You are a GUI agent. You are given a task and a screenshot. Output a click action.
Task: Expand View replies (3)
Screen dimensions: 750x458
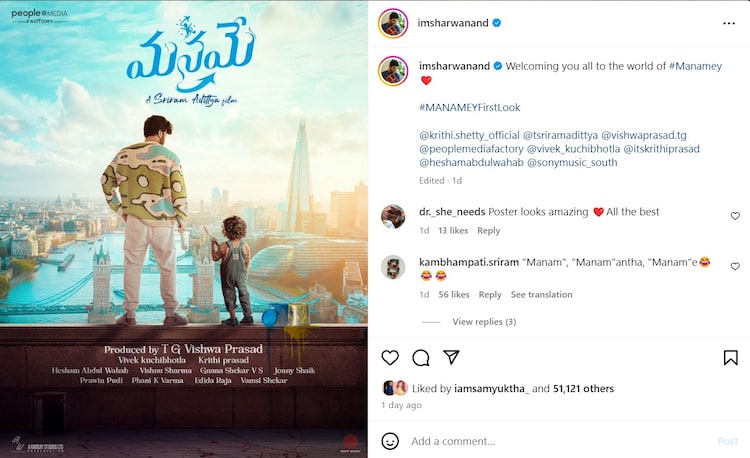tap(484, 322)
